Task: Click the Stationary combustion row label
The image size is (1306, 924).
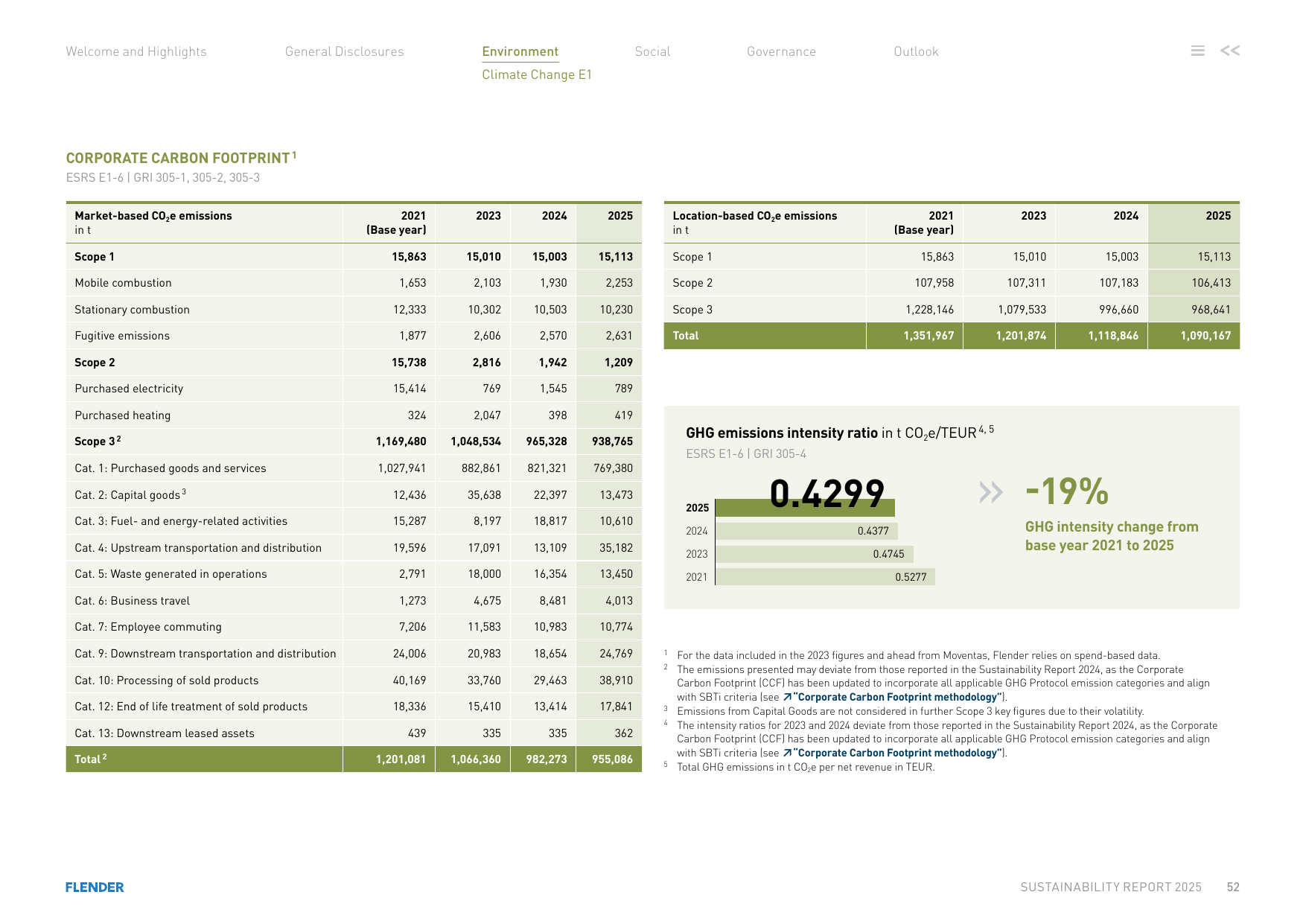Action: pos(132,310)
